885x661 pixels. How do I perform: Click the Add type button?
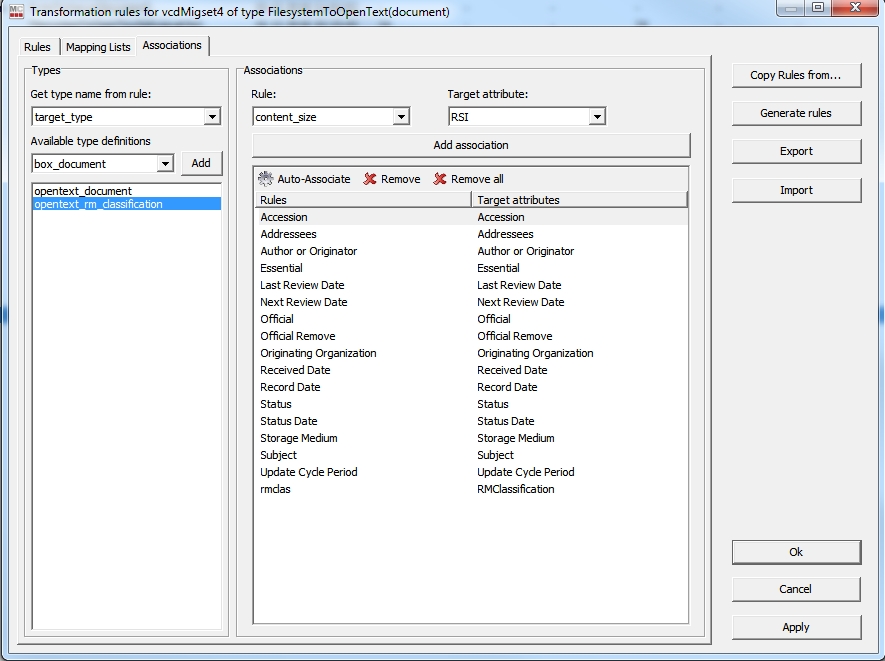point(201,163)
